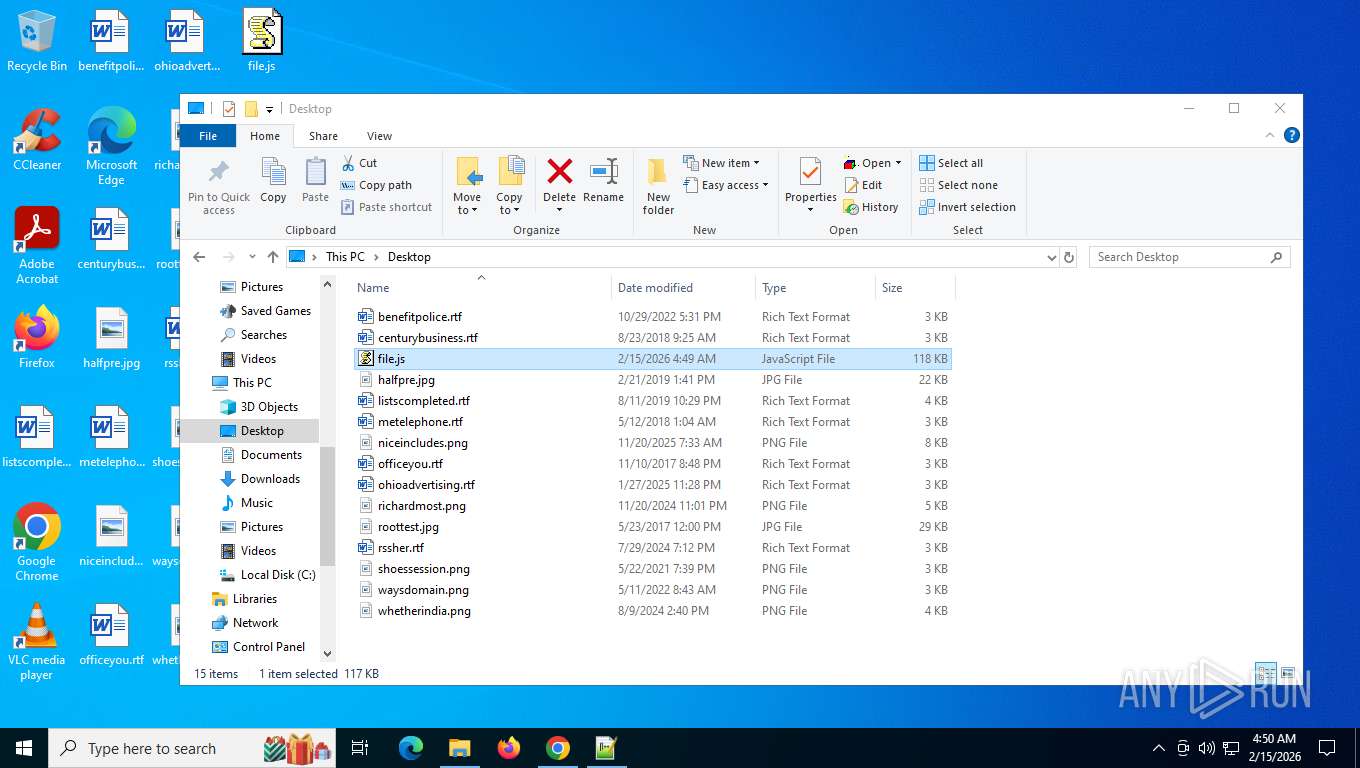Click Select none
This screenshot has width=1360, height=768.
[958, 185]
